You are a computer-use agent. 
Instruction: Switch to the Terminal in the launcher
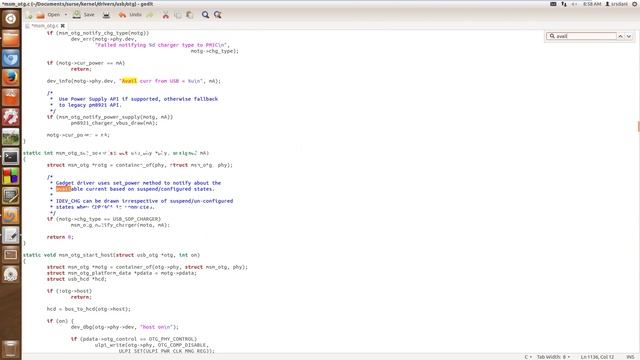11,157
